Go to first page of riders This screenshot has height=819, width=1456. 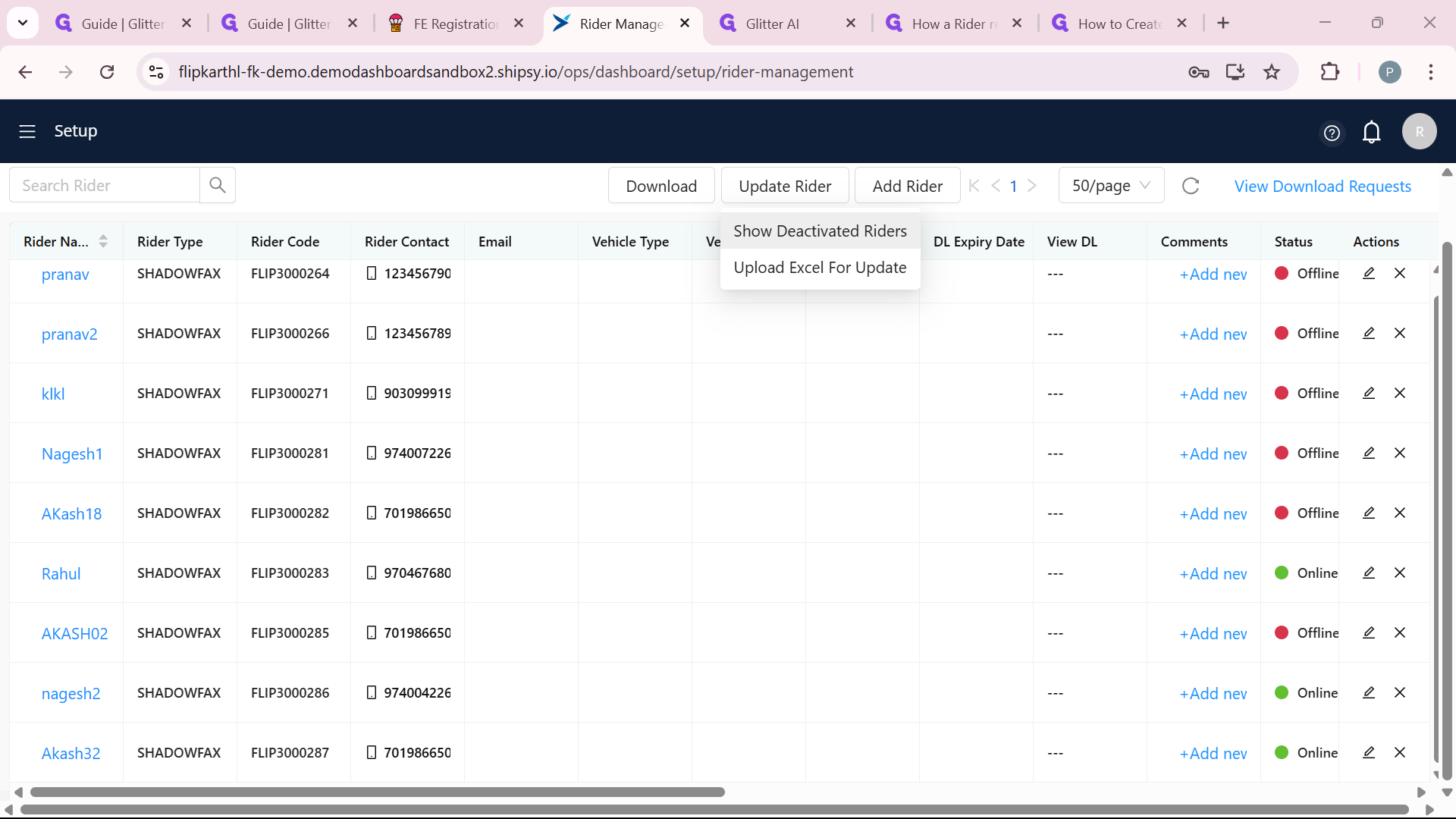pyautogui.click(x=974, y=186)
